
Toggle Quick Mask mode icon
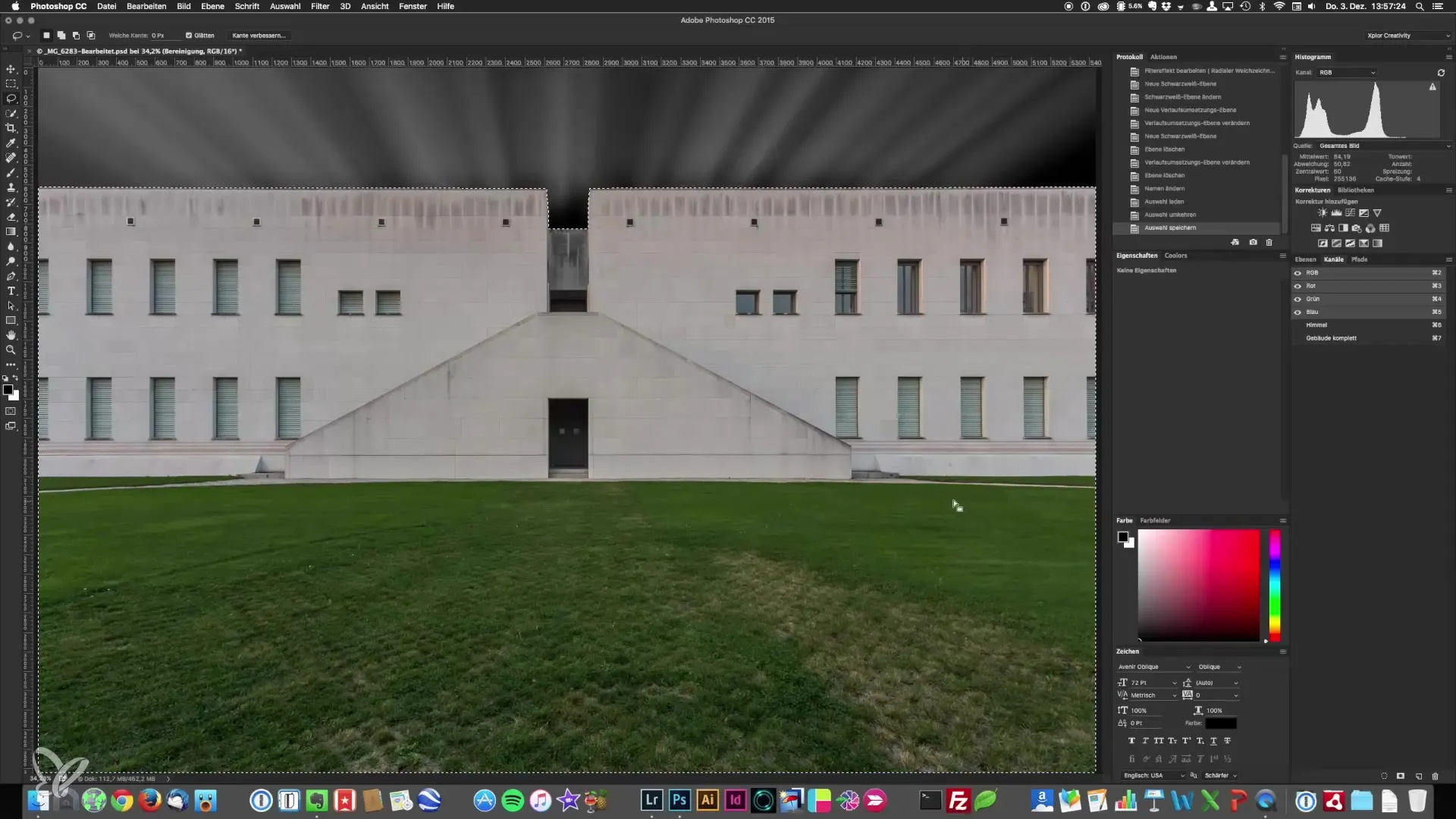click(x=11, y=412)
